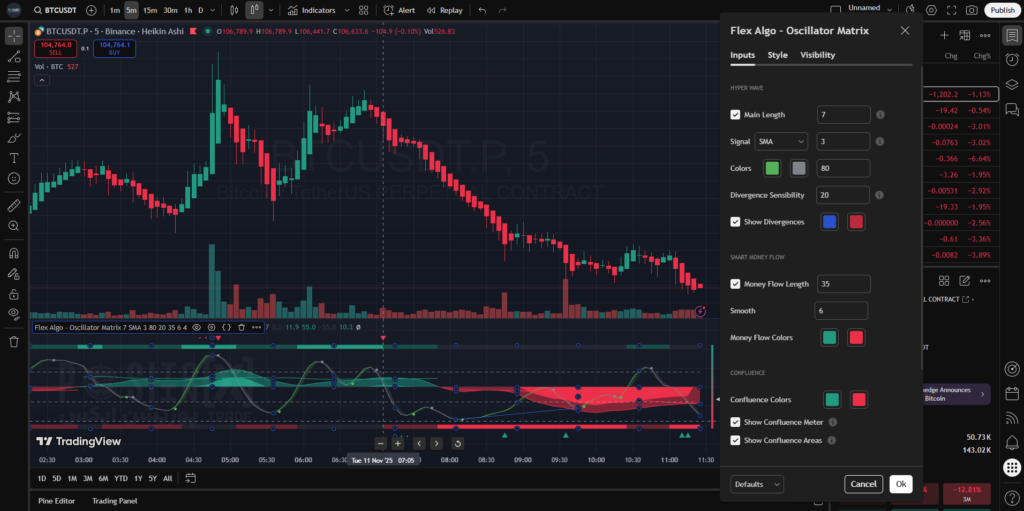Enter fullscreen chart mode

point(952,10)
